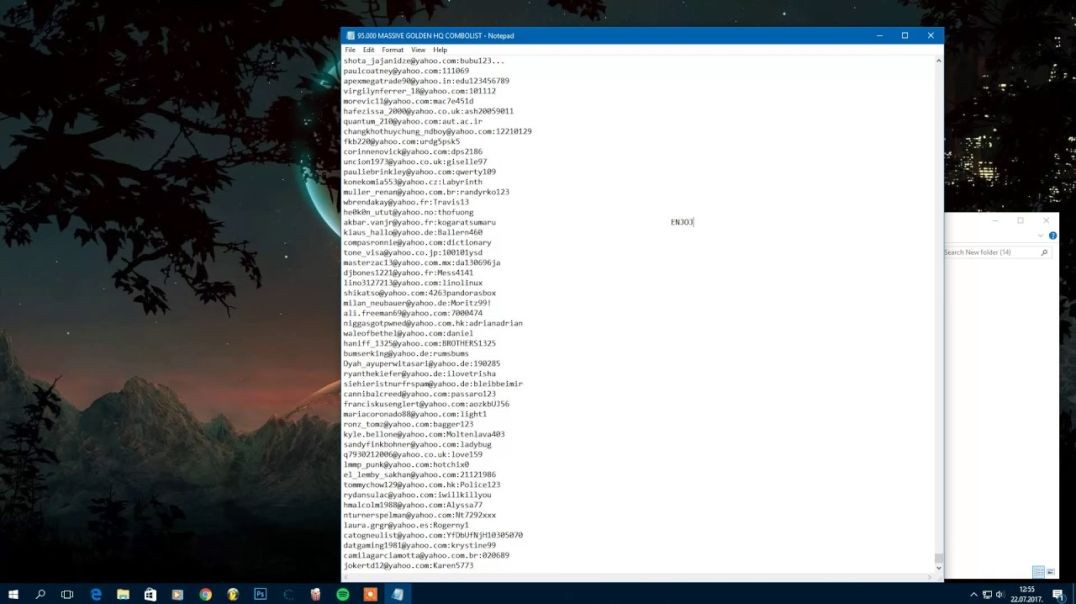Click the Notepad vertical scrollbar thumb
The height and width of the screenshot is (604, 1076).
coord(939,558)
